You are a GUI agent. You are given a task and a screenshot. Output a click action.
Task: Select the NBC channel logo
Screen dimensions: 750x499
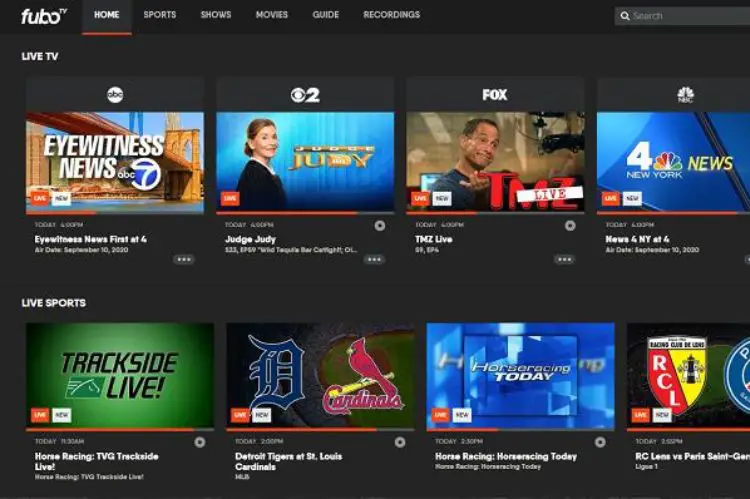685,94
